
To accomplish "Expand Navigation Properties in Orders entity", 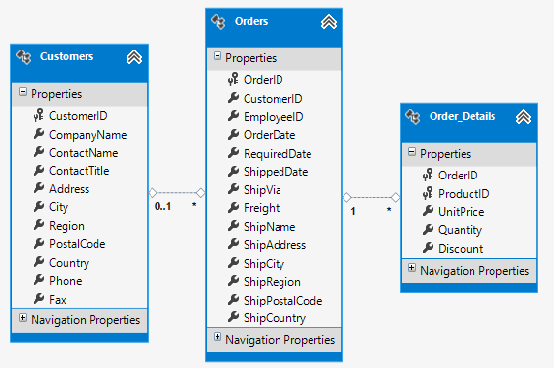I will pyautogui.click(x=217, y=337).
